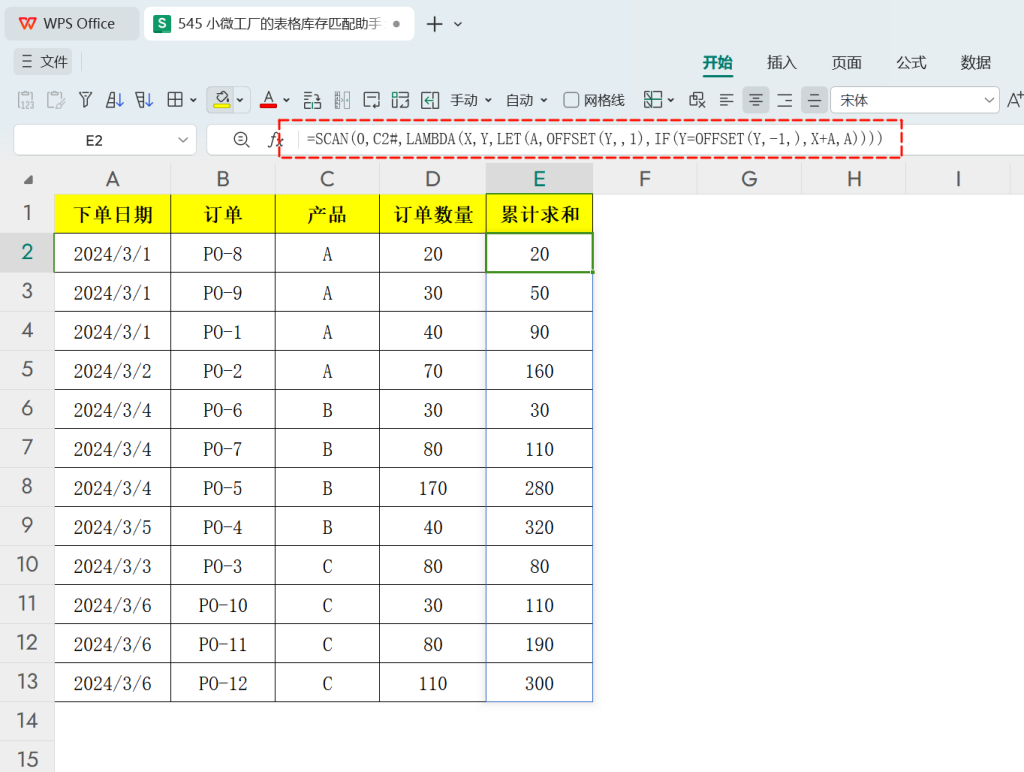The width and height of the screenshot is (1024, 772).
Task: Apply the red font color
Action: coord(268,100)
